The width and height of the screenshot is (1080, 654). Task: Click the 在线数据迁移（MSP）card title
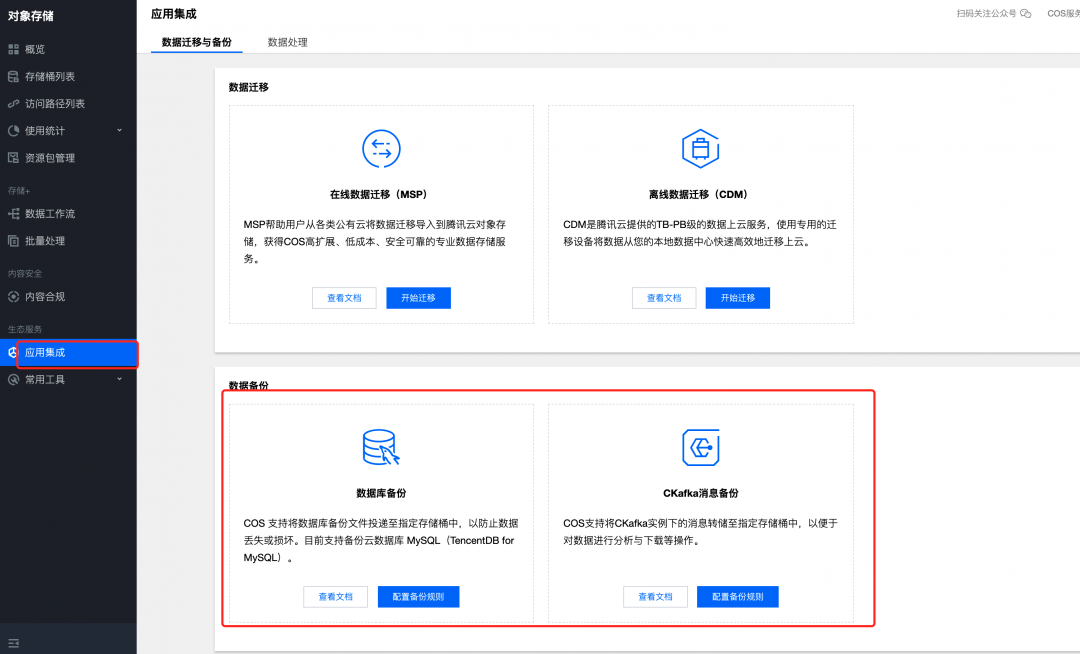[x=379, y=195]
